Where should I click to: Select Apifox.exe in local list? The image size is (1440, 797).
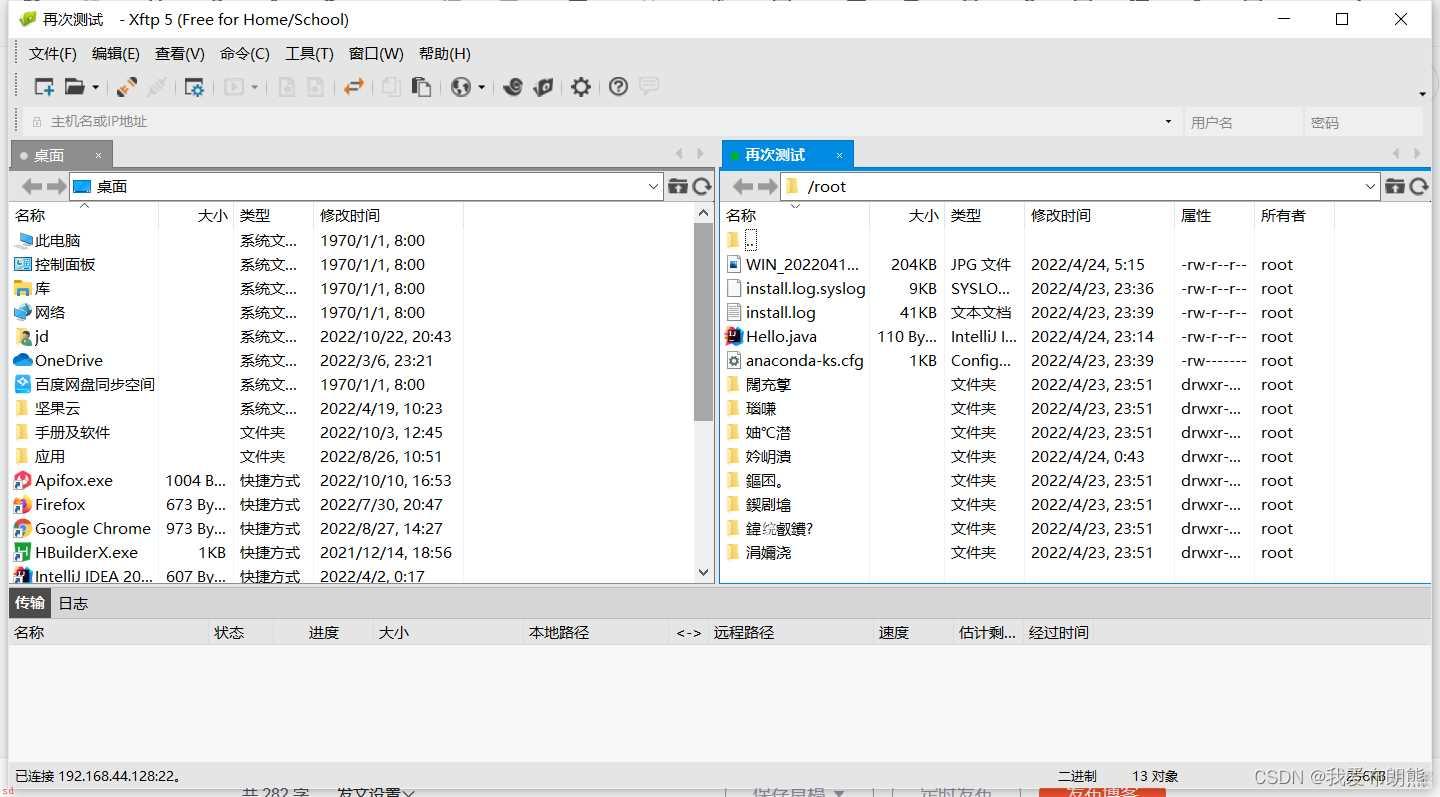click(73, 481)
